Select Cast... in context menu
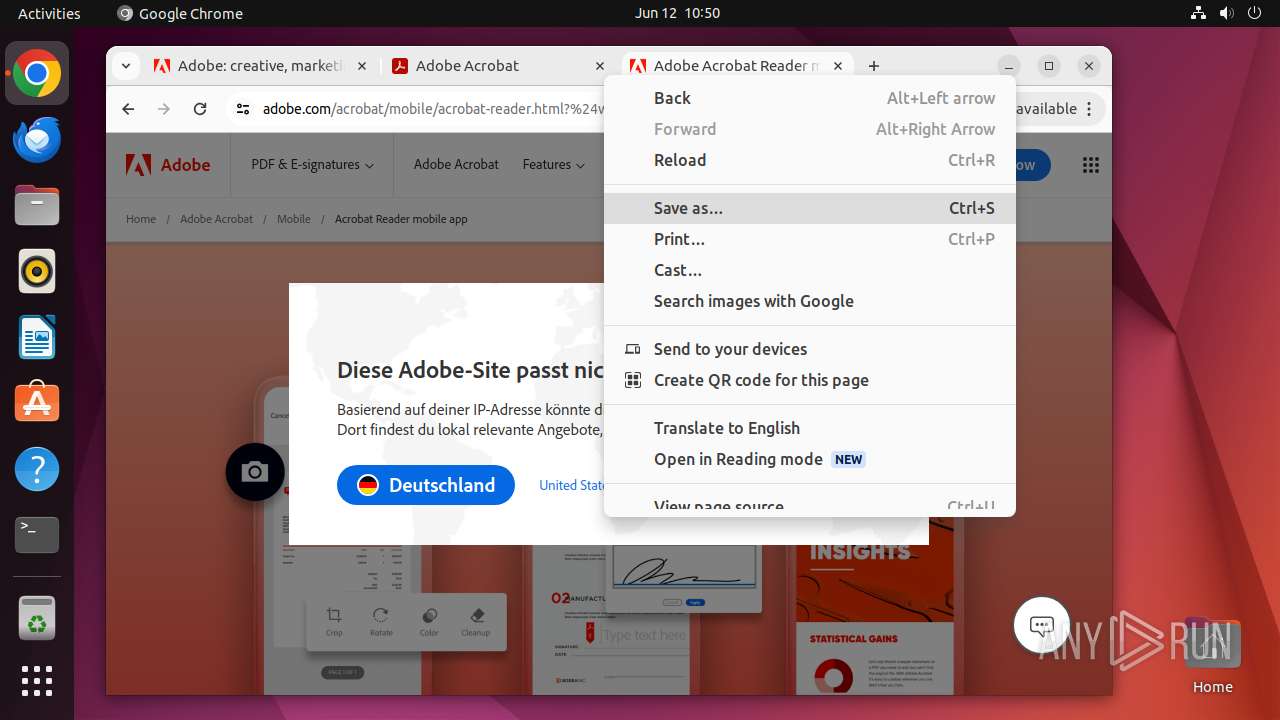Viewport: 1280px width, 720px height. tap(810, 270)
